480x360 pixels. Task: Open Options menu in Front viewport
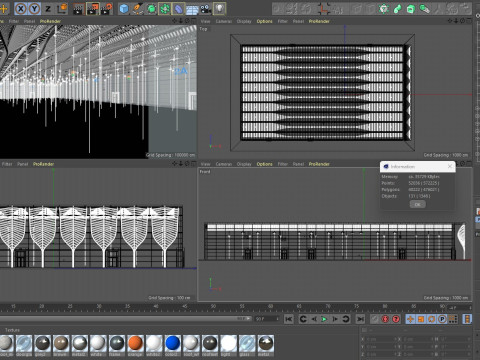click(x=264, y=164)
